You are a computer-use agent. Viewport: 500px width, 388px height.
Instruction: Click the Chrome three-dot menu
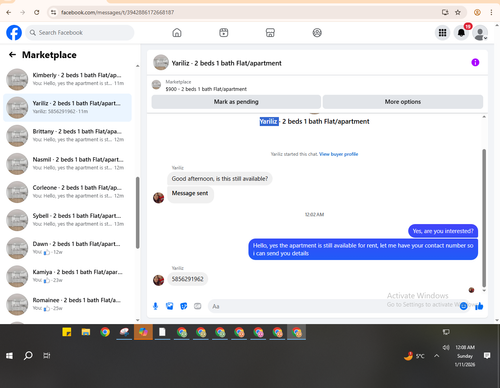click(491, 12)
